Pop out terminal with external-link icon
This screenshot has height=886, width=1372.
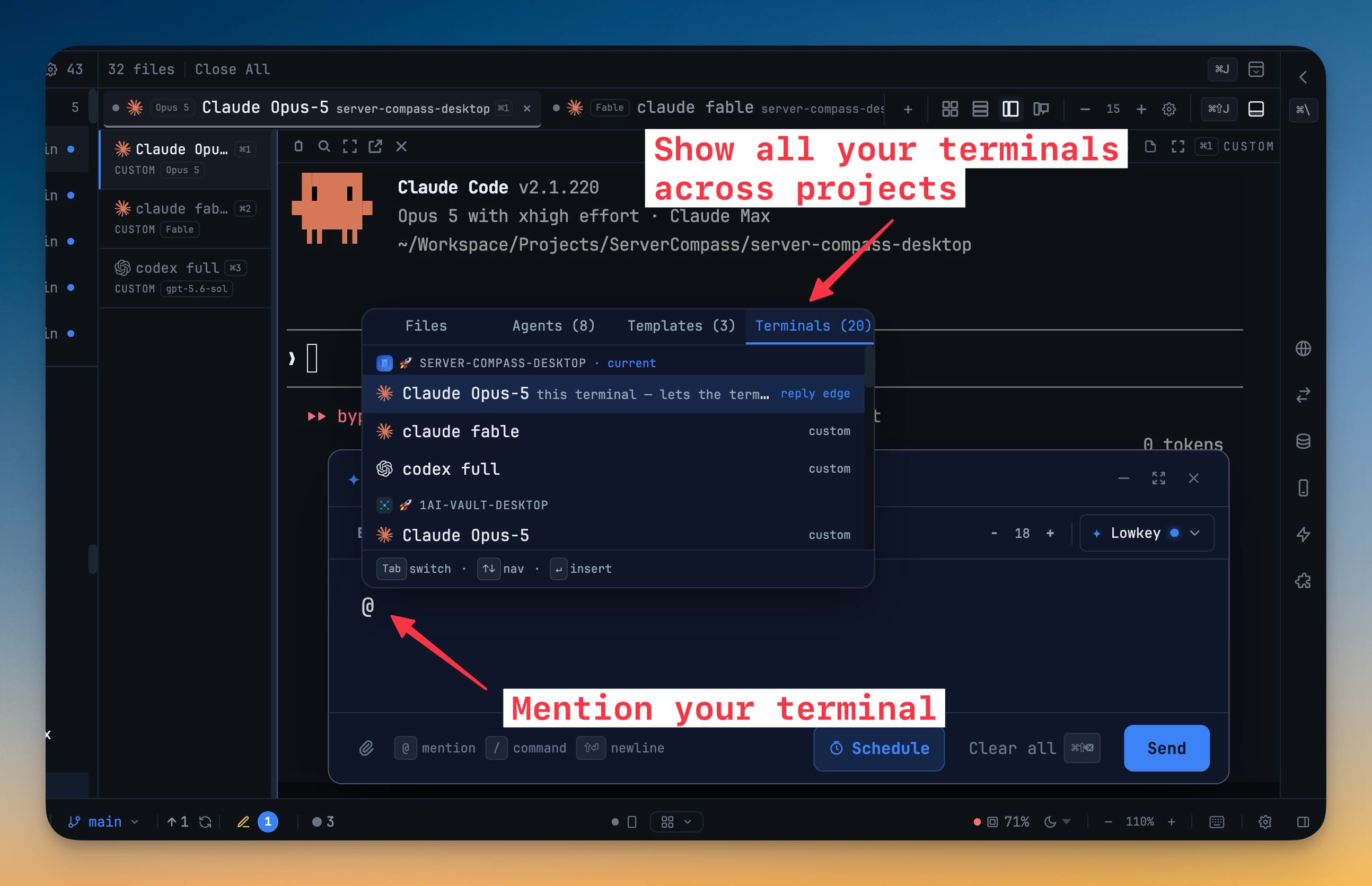(x=375, y=146)
